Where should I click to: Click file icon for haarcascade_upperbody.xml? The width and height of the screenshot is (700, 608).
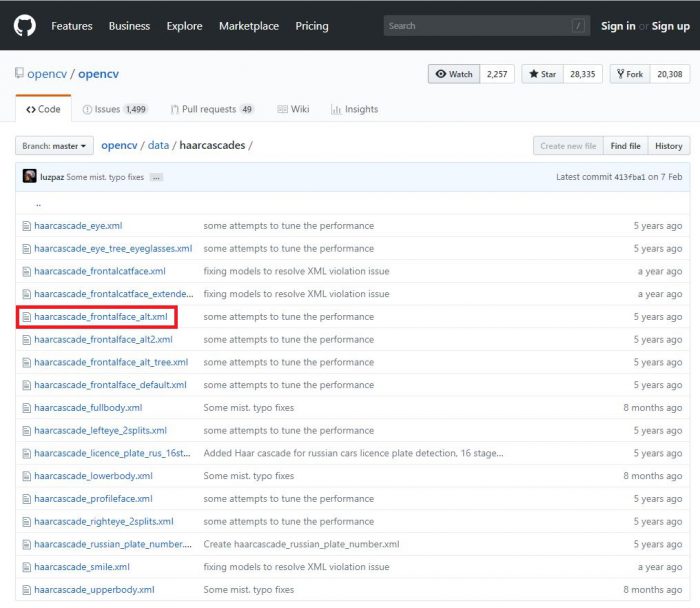pyautogui.click(x=27, y=590)
